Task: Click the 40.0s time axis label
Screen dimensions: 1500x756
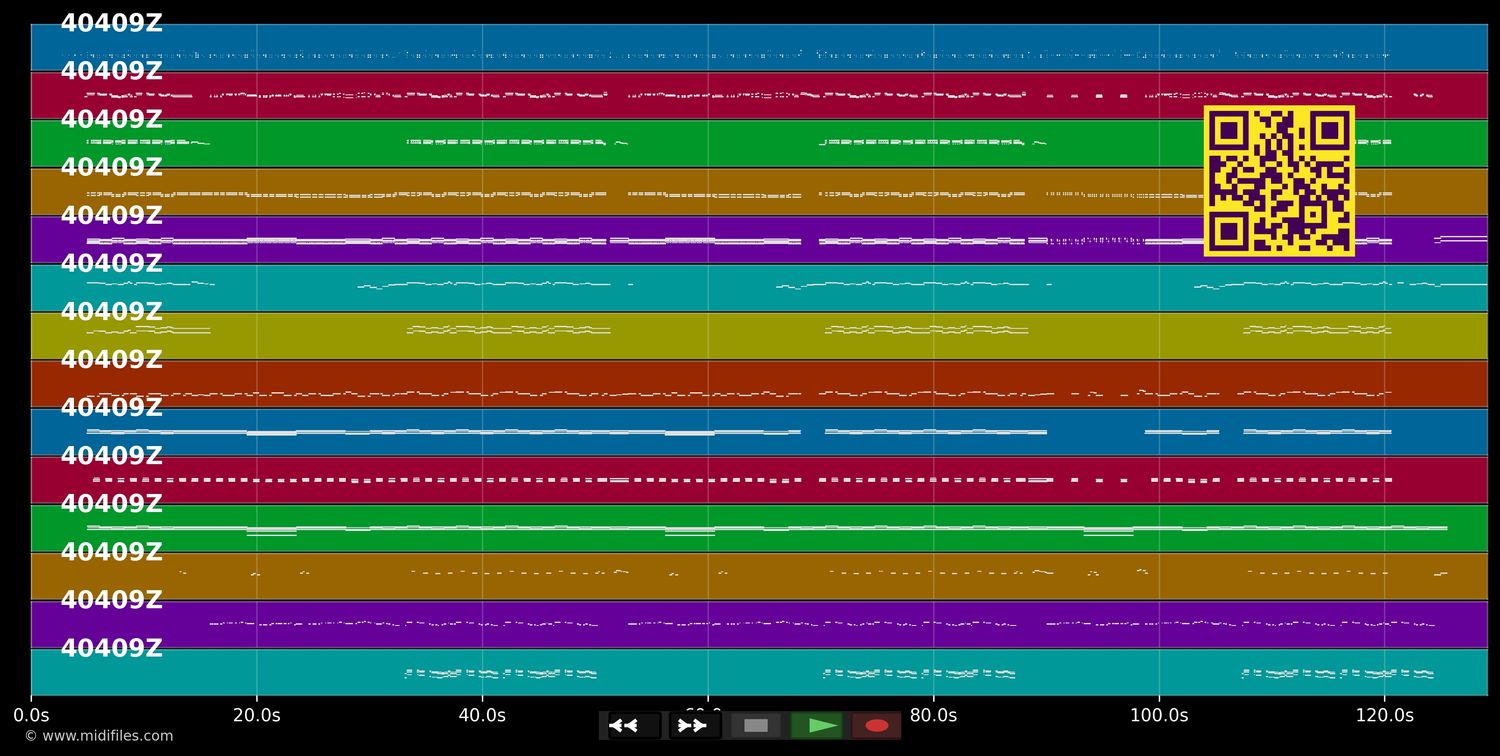Action: pos(482,716)
